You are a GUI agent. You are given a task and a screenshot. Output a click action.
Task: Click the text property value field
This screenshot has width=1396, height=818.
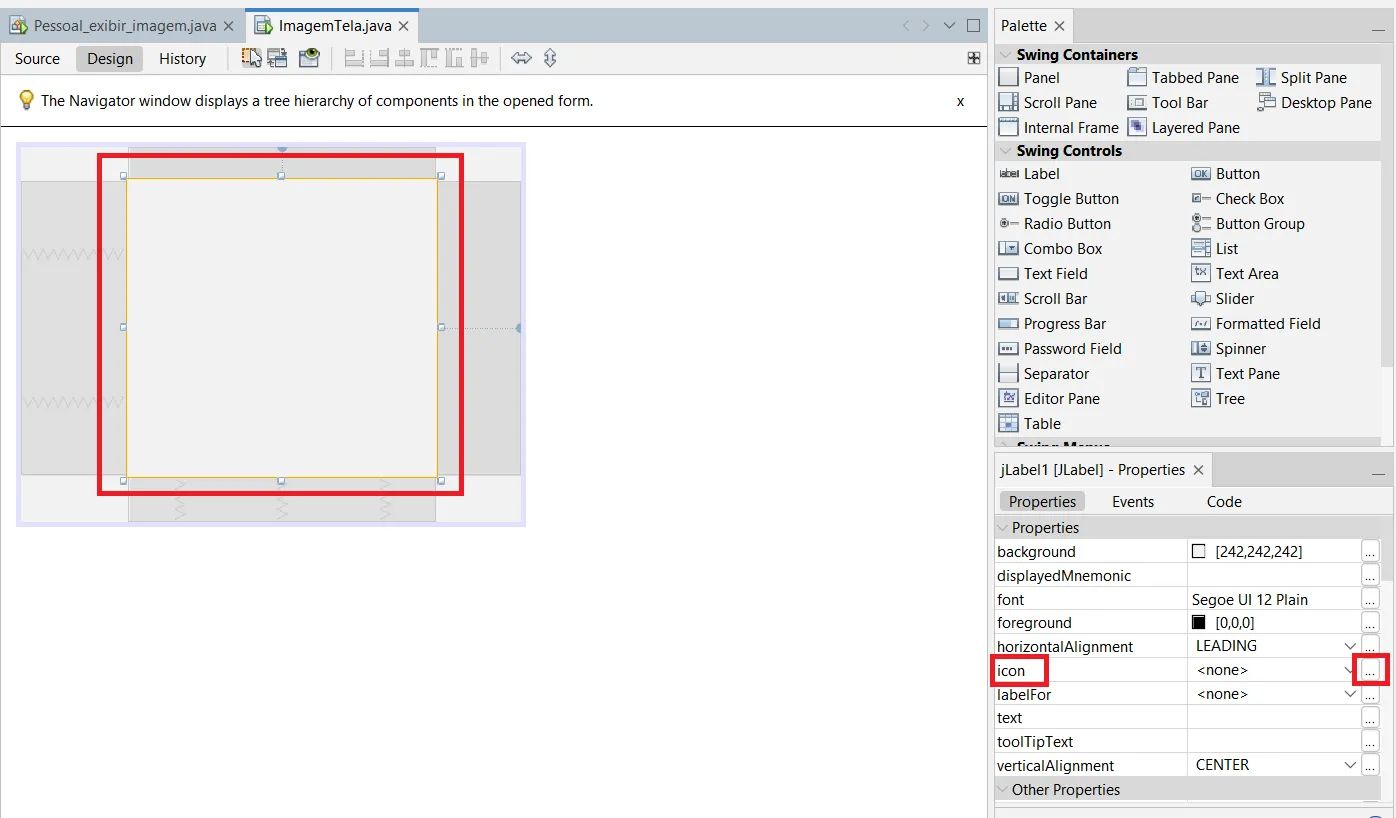(1273, 718)
